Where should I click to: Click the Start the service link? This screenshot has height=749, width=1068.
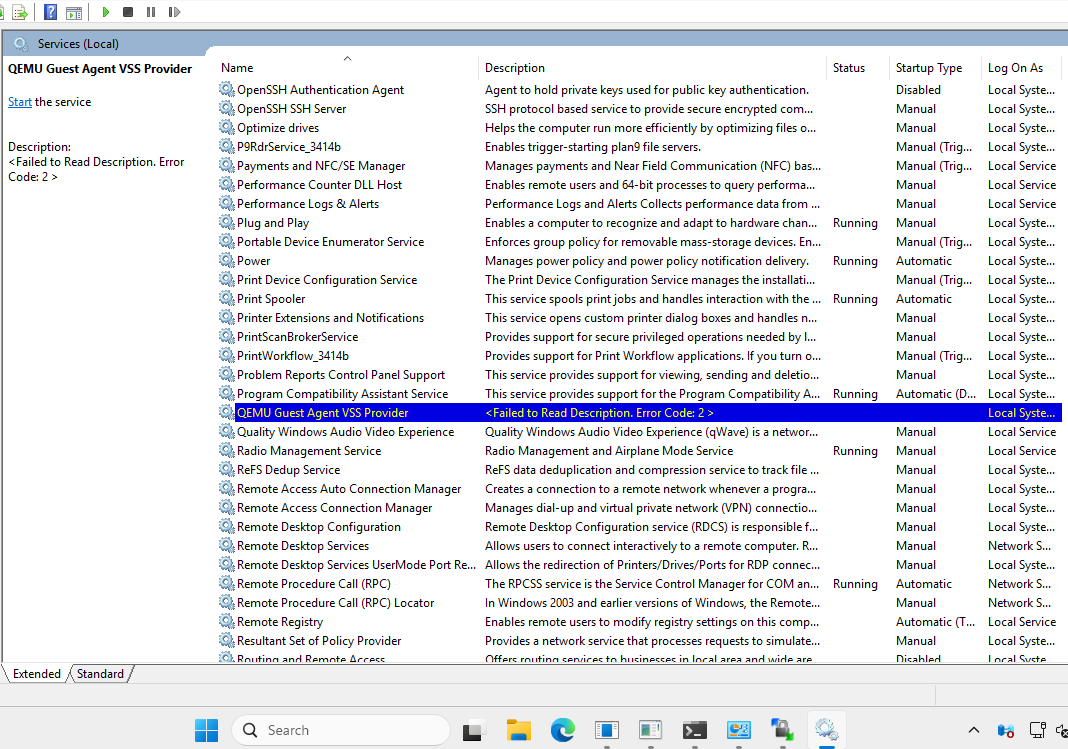(20, 101)
